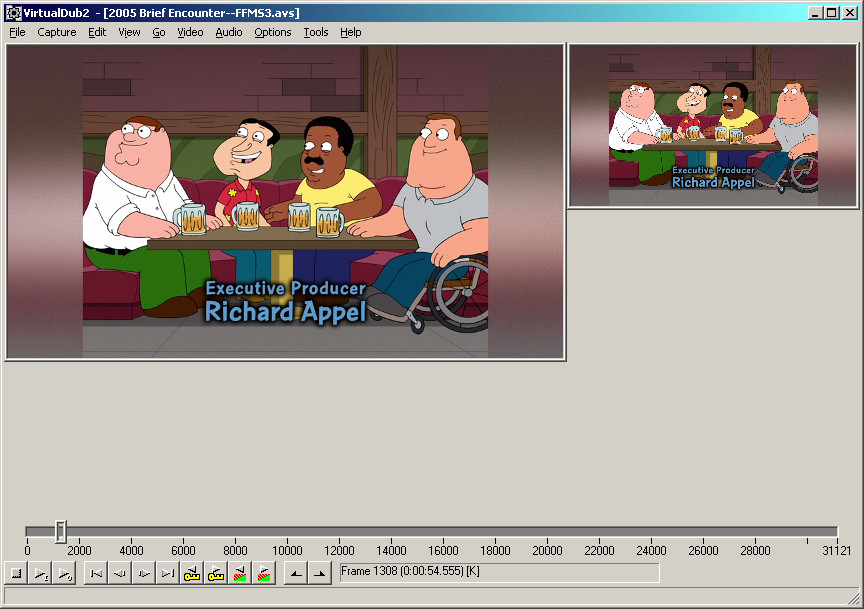
Task: Click the VirtualDub2 title bar gear icon
Action: point(14,13)
